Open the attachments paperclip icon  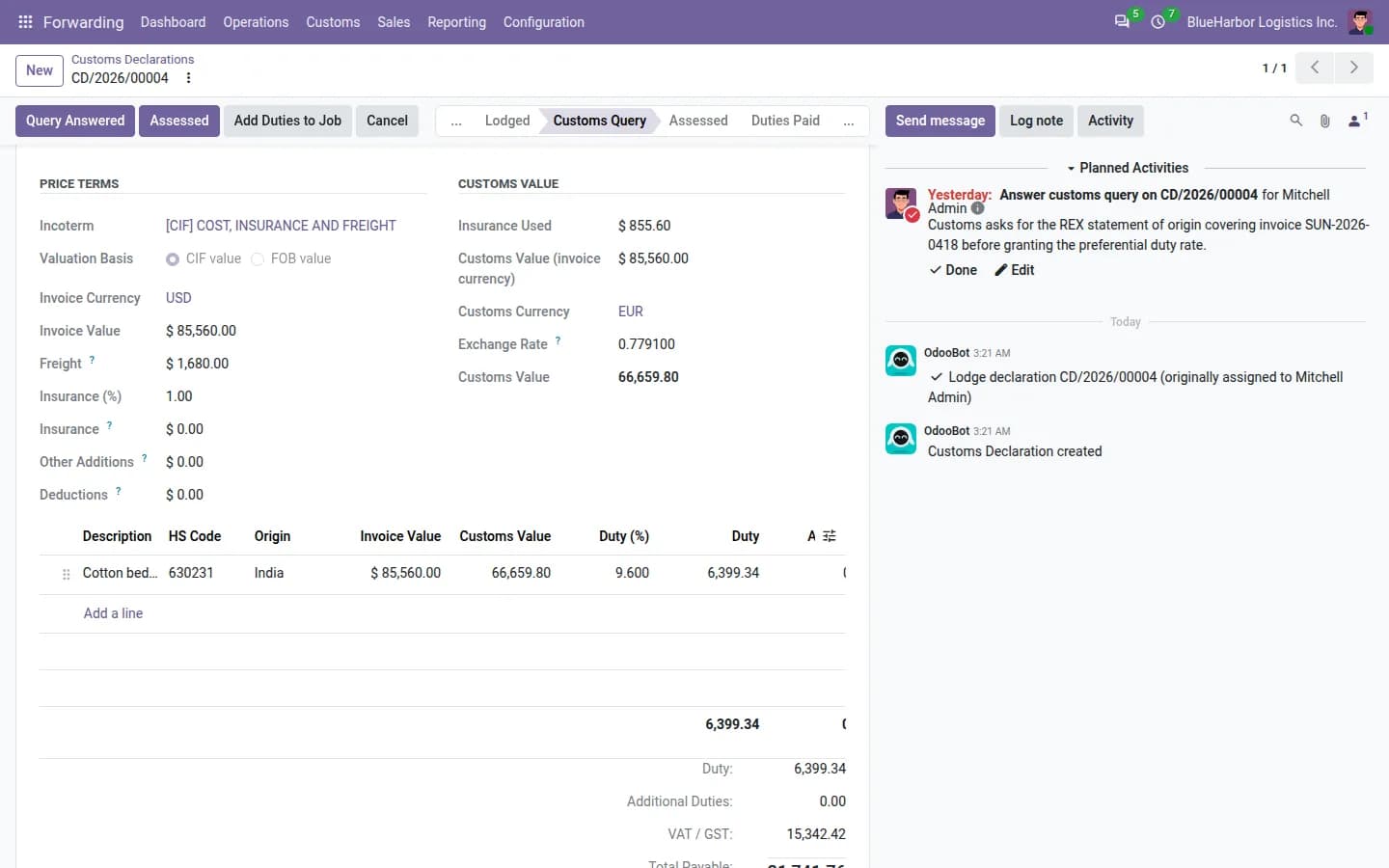click(1325, 121)
